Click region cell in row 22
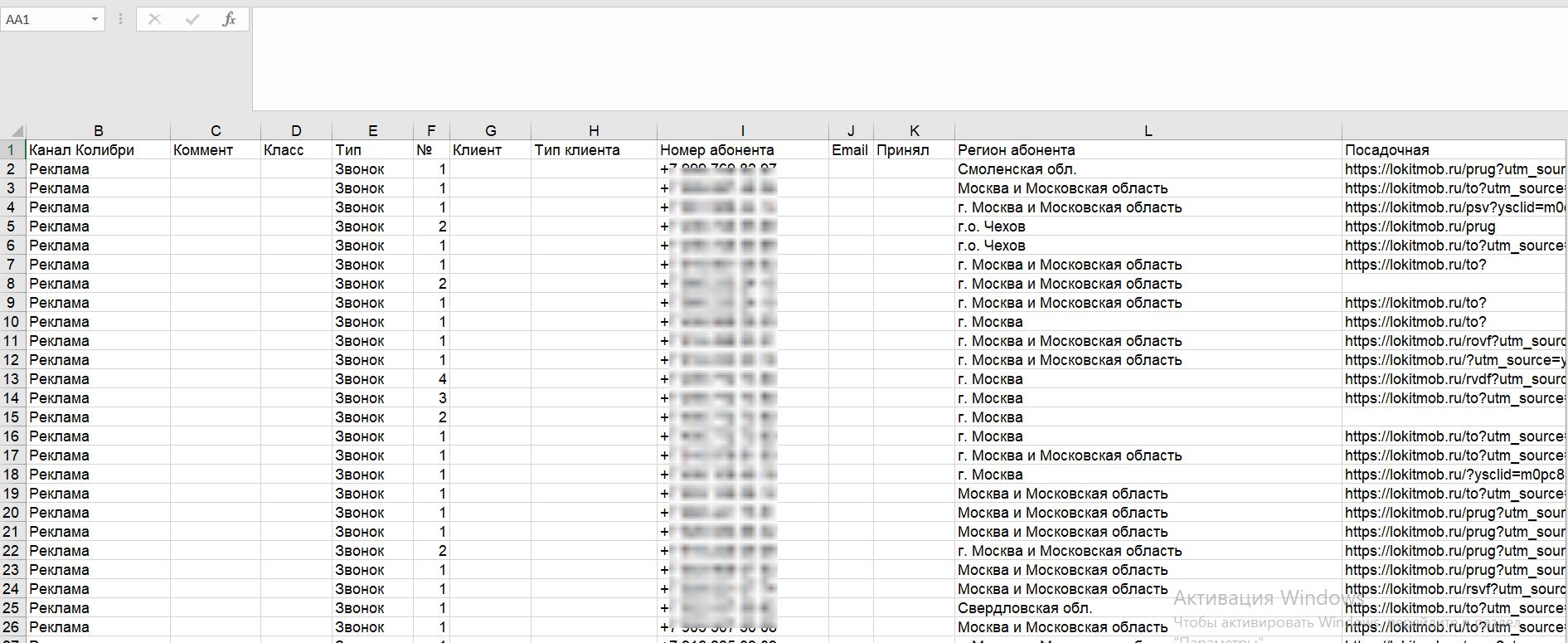 1148,551
